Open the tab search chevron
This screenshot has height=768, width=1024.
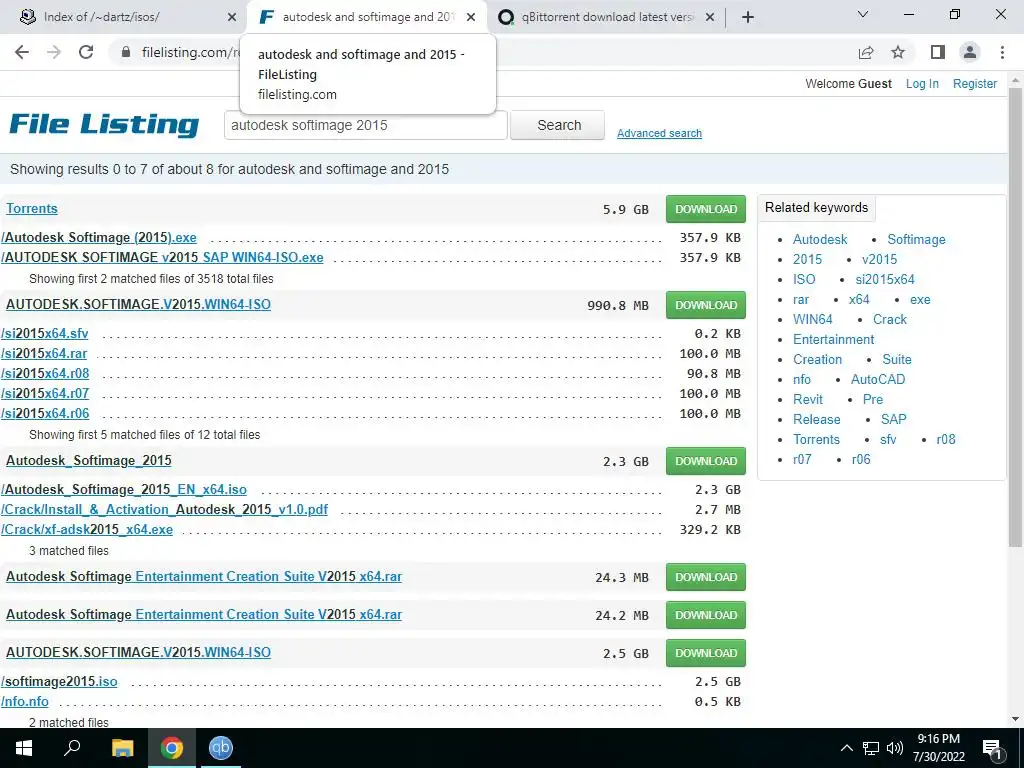tap(863, 14)
